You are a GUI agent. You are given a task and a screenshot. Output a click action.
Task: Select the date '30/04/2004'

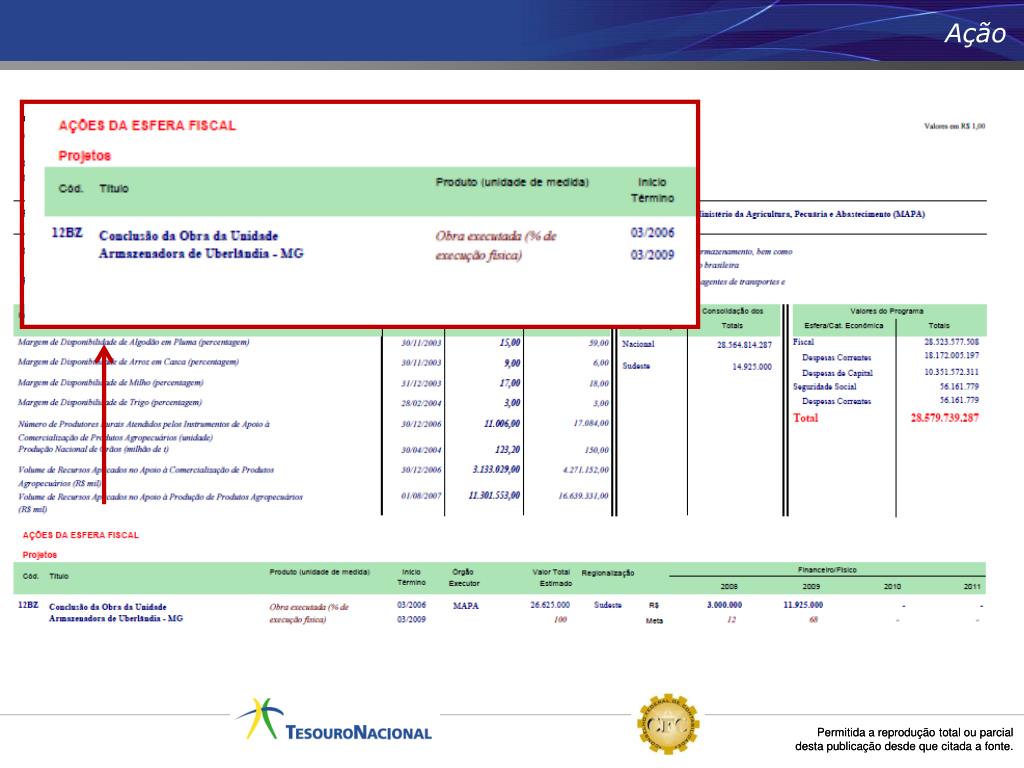(x=421, y=450)
